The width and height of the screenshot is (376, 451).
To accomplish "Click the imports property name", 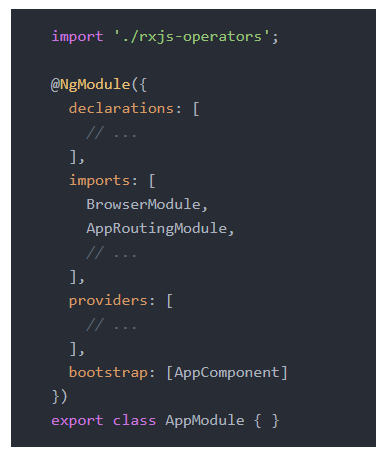I will point(99,180).
